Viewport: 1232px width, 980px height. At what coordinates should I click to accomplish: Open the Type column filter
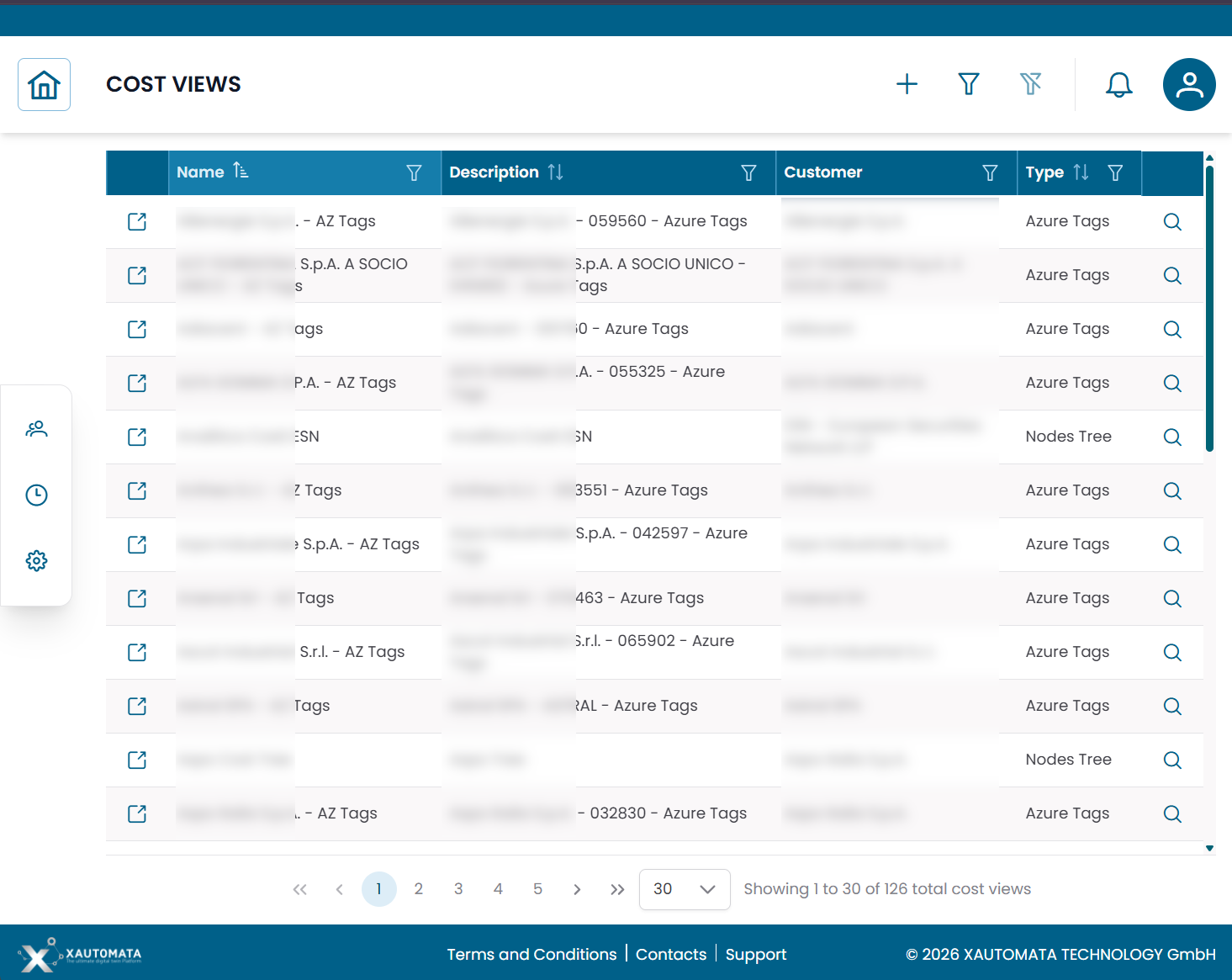pos(1116,172)
